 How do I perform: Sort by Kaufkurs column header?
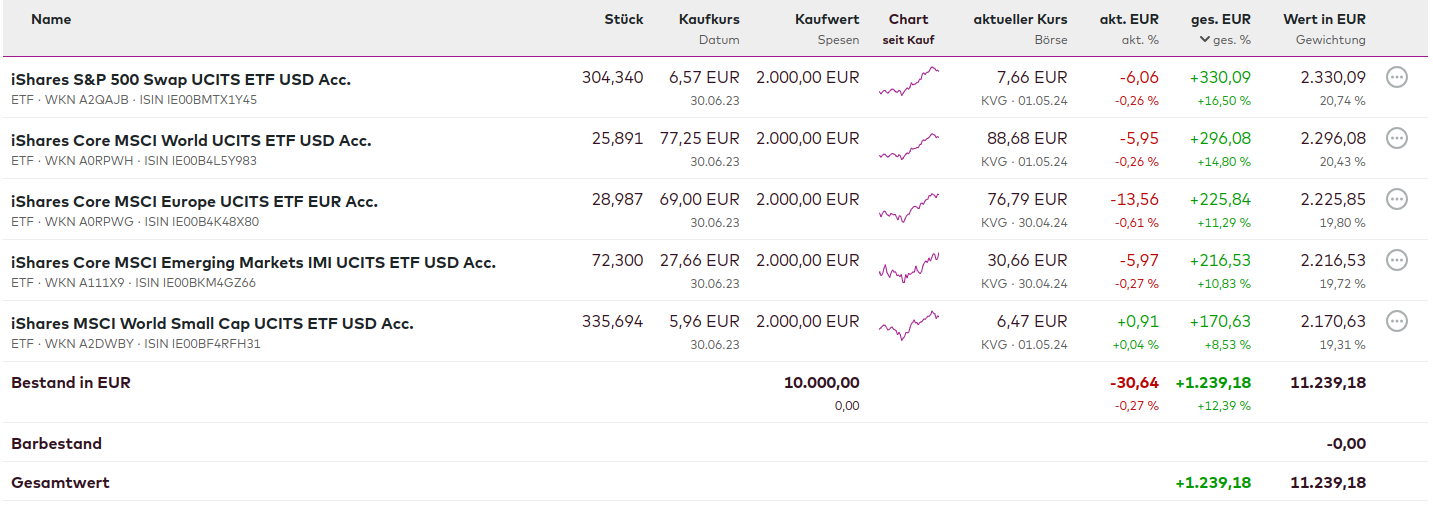(x=708, y=19)
